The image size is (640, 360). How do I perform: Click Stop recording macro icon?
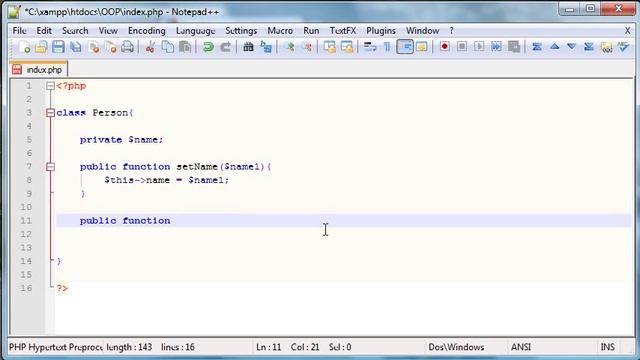coord(462,47)
